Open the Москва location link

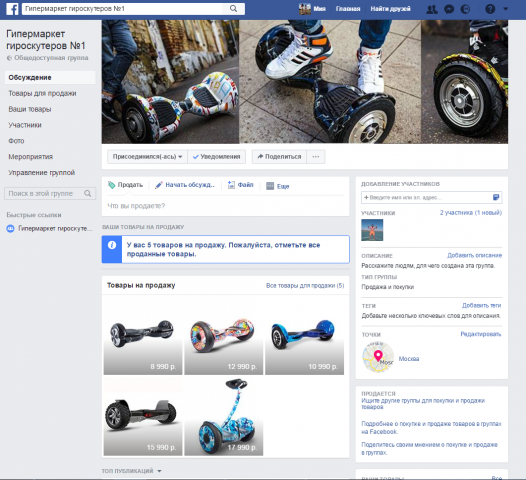409,359
